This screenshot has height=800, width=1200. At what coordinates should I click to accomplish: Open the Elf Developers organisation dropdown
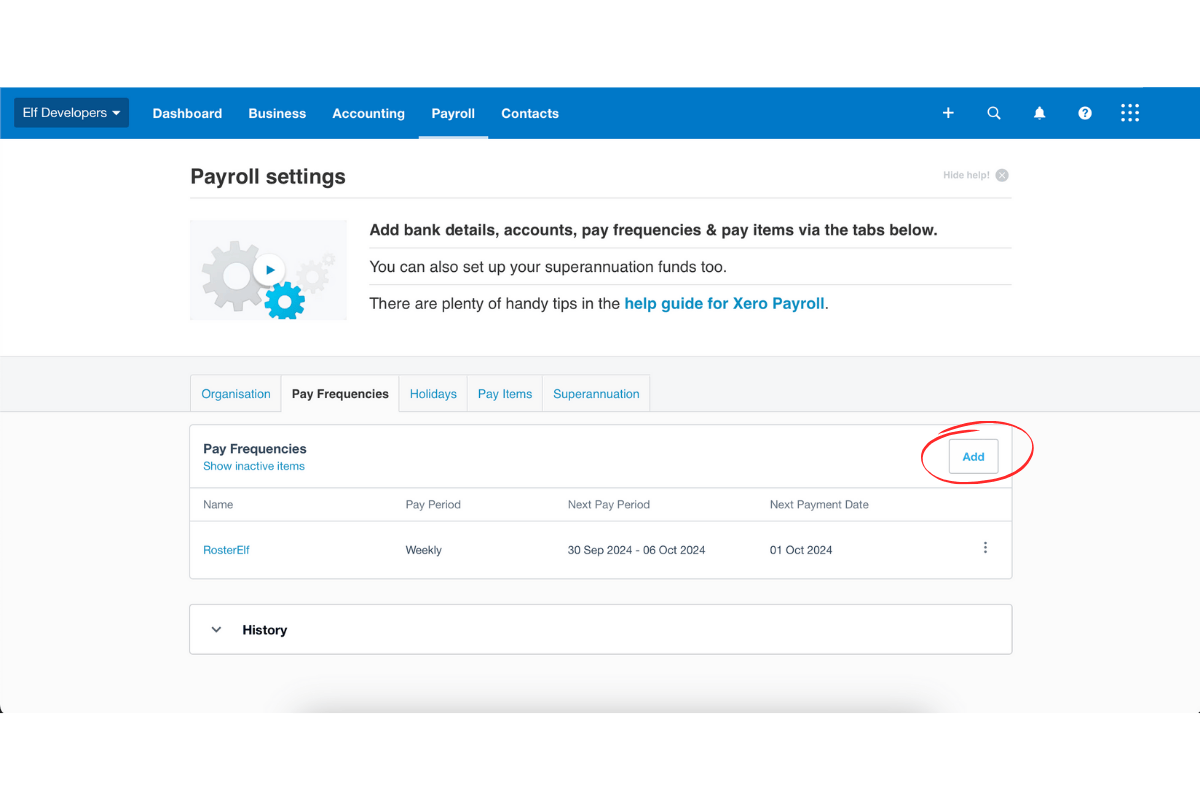click(71, 112)
